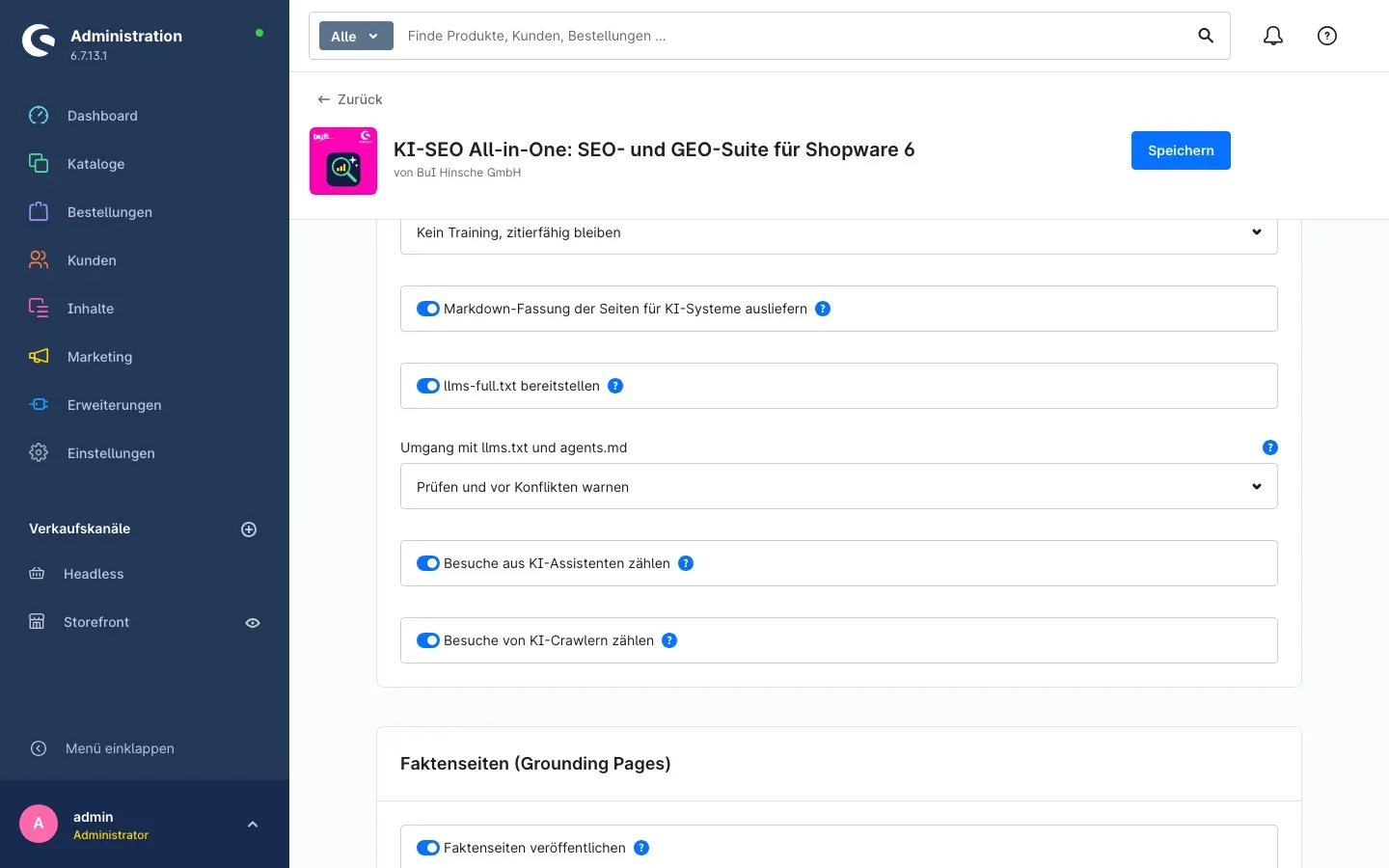Screen dimensions: 1389x868
Task: Focus the search input field
Action: click(x=791, y=36)
